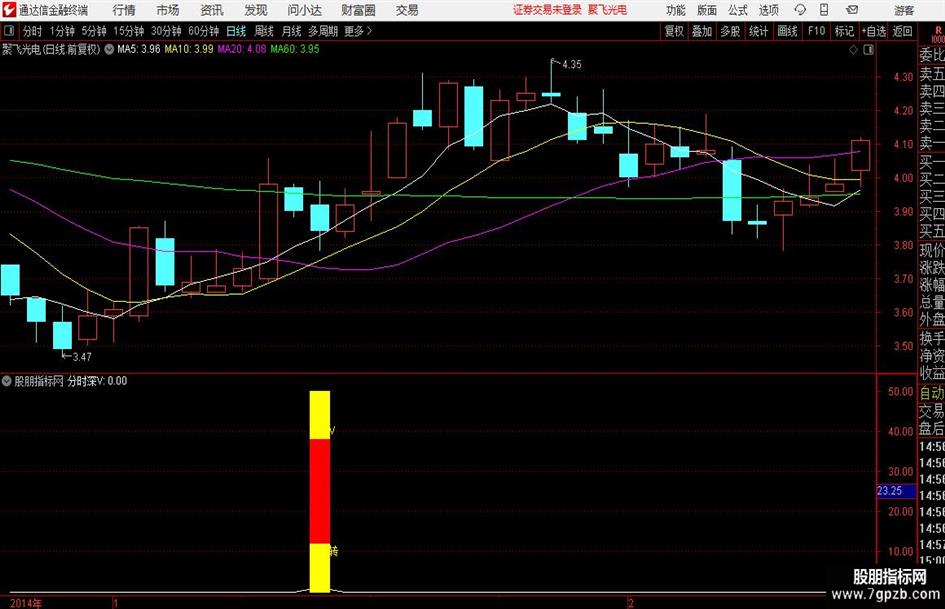Screen dimensions: 945x609
Task: Switch to the 60分钟 period tab
Action: (x=204, y=31)
